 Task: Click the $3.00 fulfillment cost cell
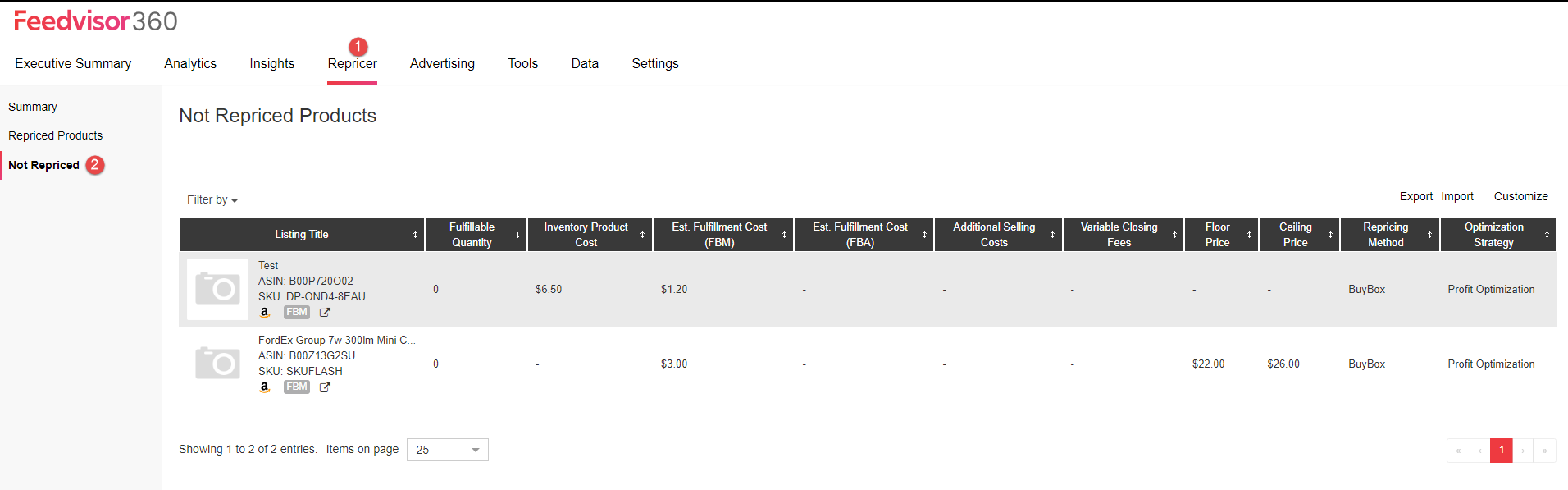(x=674, y=364)
